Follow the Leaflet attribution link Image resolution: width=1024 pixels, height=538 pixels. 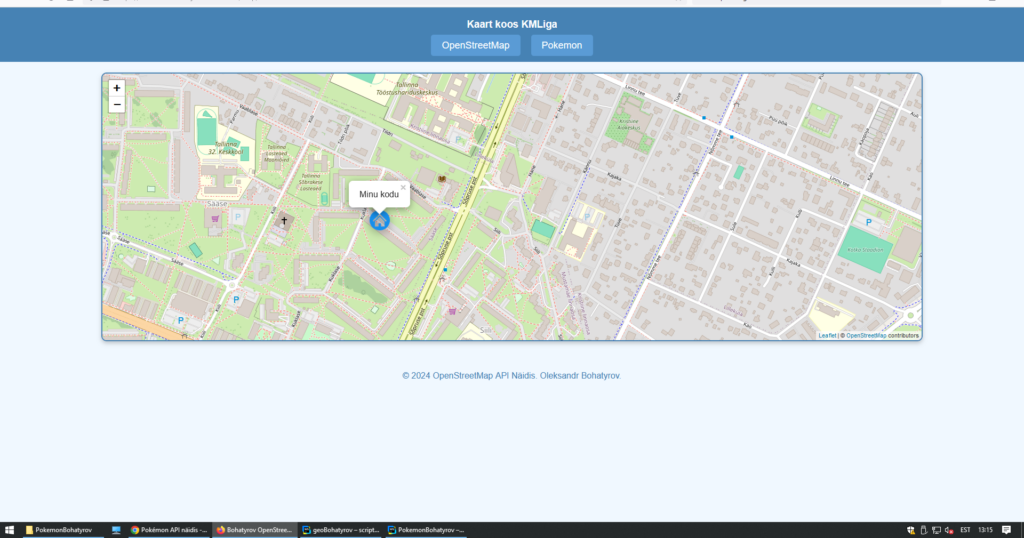point(827,336)
